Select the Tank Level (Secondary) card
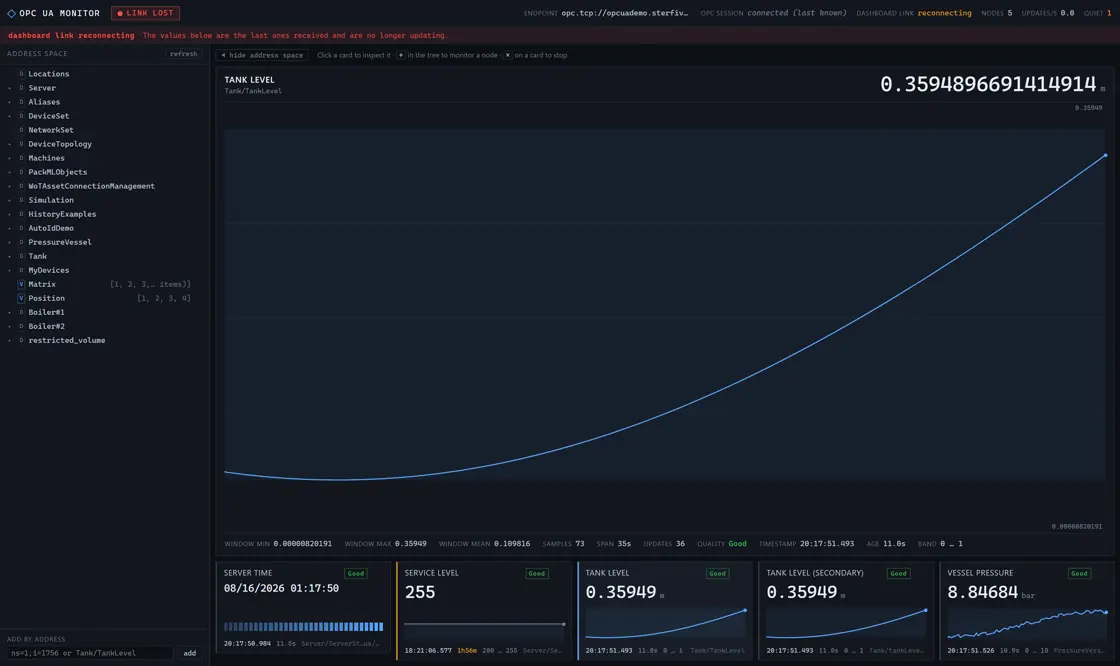 click(x=846, y=610)
